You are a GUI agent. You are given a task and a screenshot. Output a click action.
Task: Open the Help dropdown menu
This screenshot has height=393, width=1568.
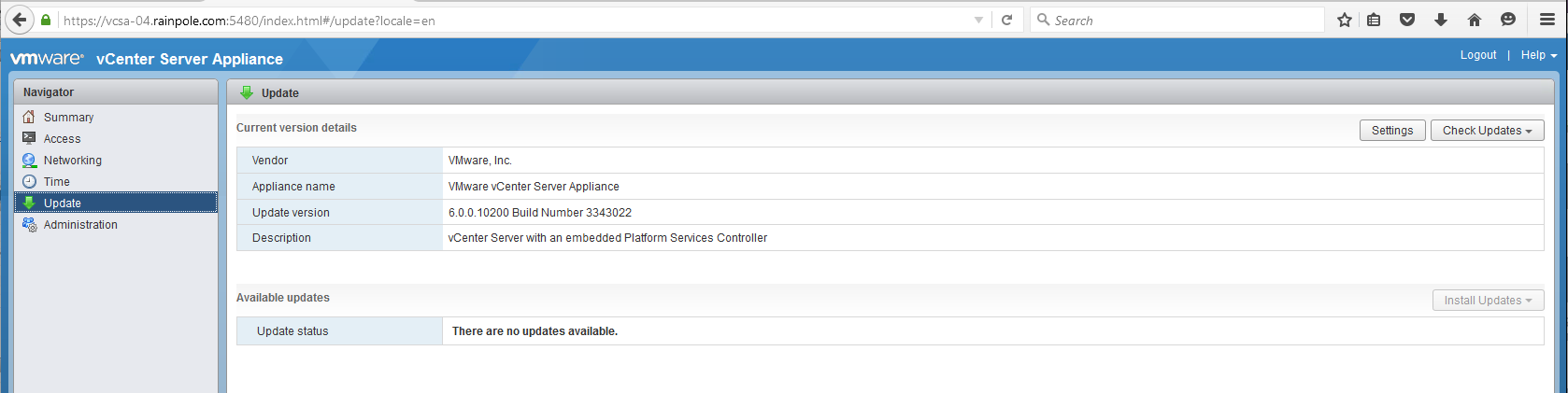click(1538, 55)
